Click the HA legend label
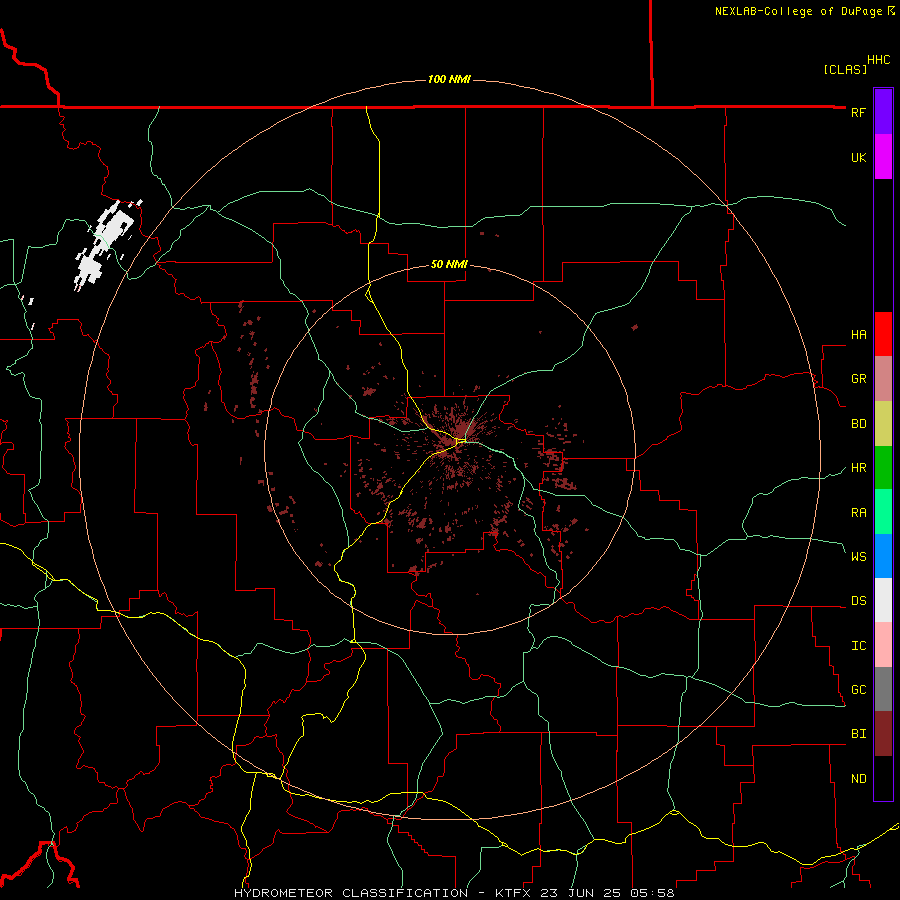Image resolution: width=900 pixels, height=900 pixels. click(x=858, y=334)
